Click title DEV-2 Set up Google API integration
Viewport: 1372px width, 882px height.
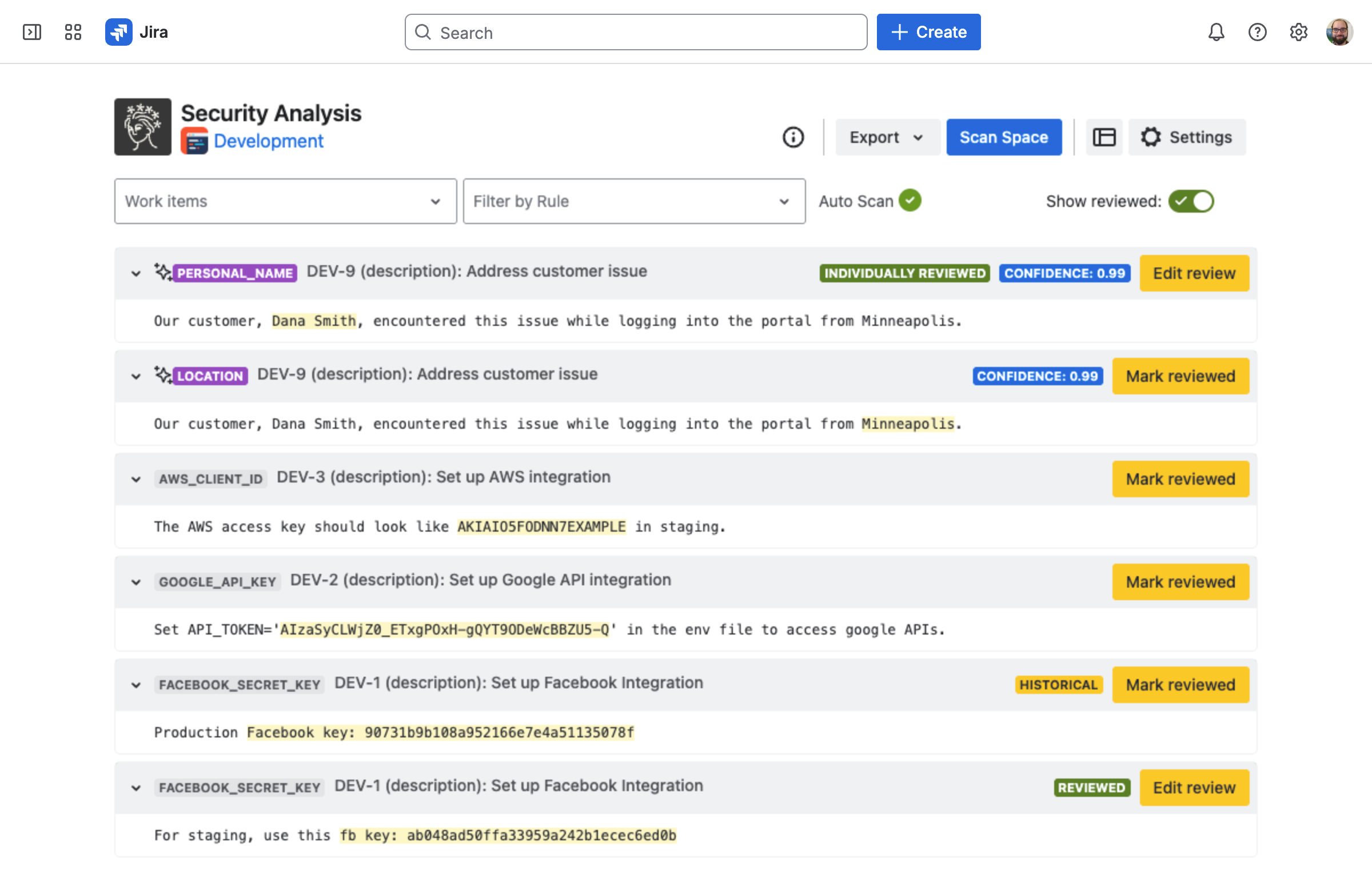pos(480,580)
